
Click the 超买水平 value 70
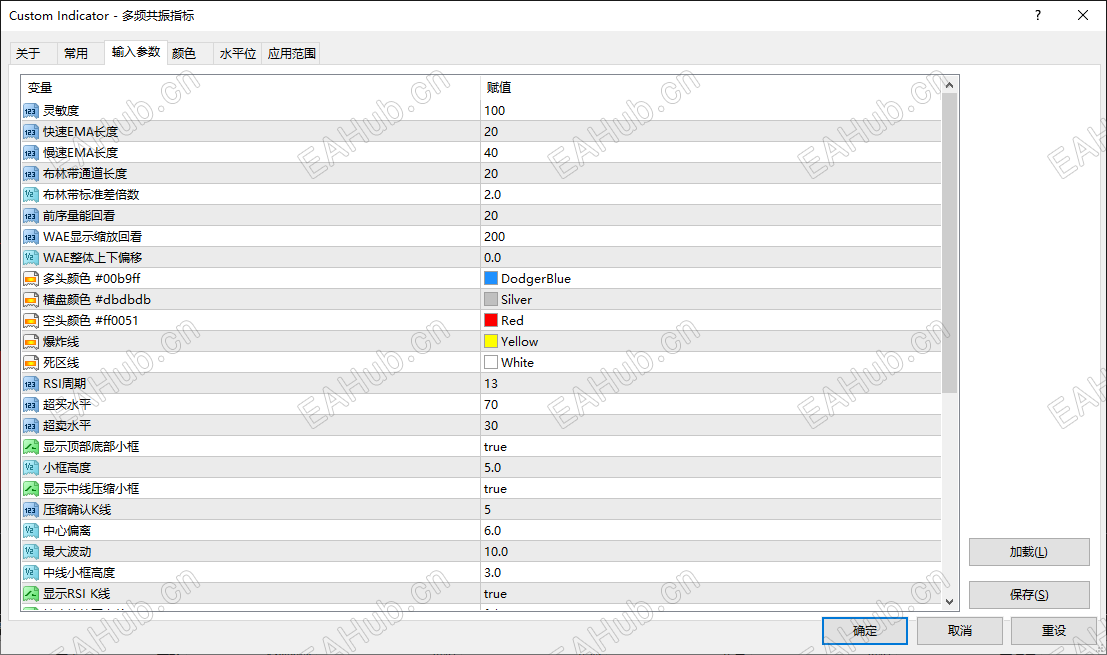(491, 405)
